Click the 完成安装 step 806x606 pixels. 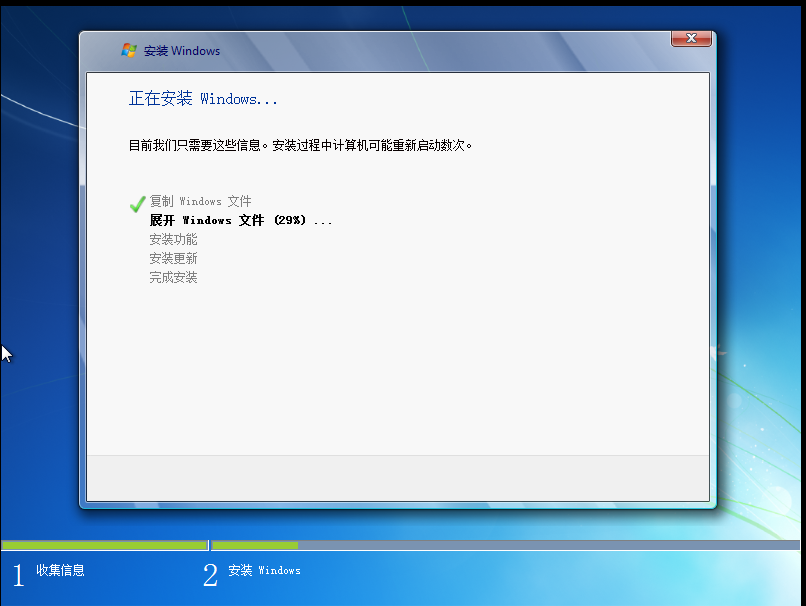[173, 278]
